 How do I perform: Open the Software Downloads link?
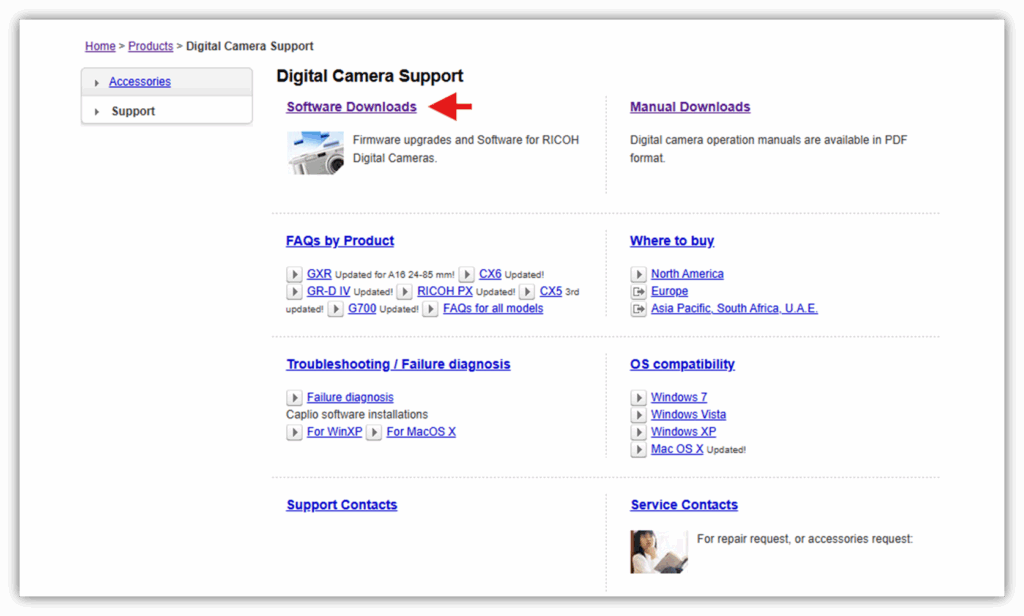click(351, 107)
